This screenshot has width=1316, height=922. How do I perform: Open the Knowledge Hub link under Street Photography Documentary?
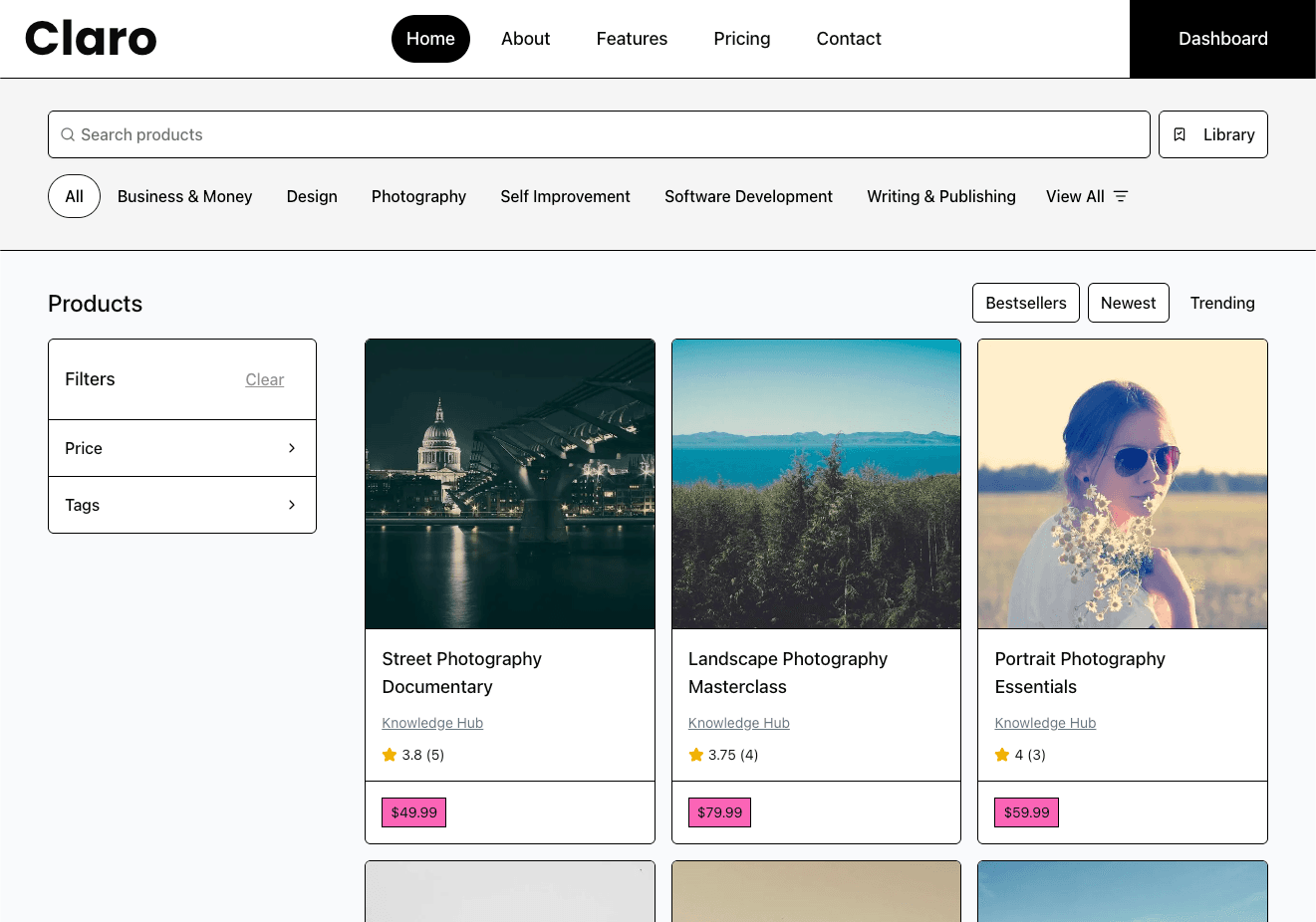tap(432, 723)
